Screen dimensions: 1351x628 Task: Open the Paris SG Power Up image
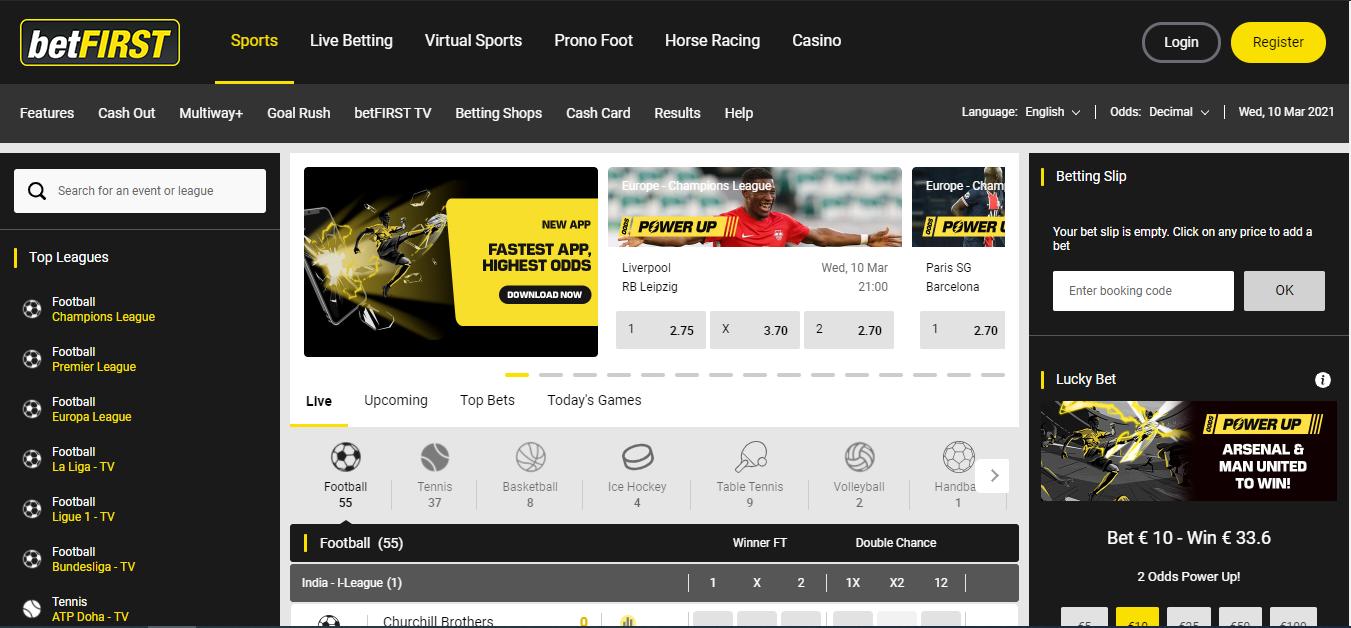[x=958, y=207]
